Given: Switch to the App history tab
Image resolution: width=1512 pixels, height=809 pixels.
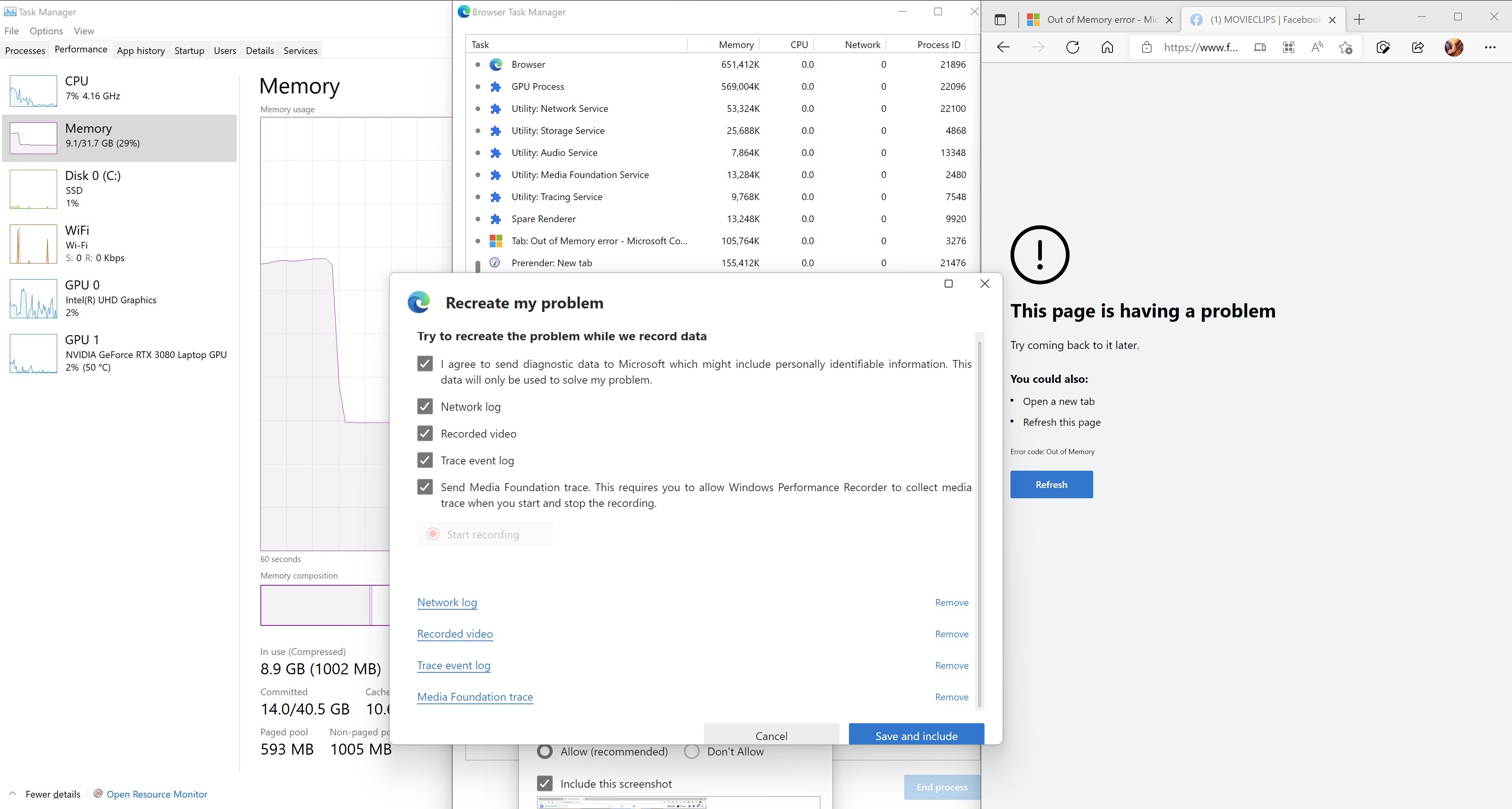Looking at the screenshot, I should tap(140, 50).
